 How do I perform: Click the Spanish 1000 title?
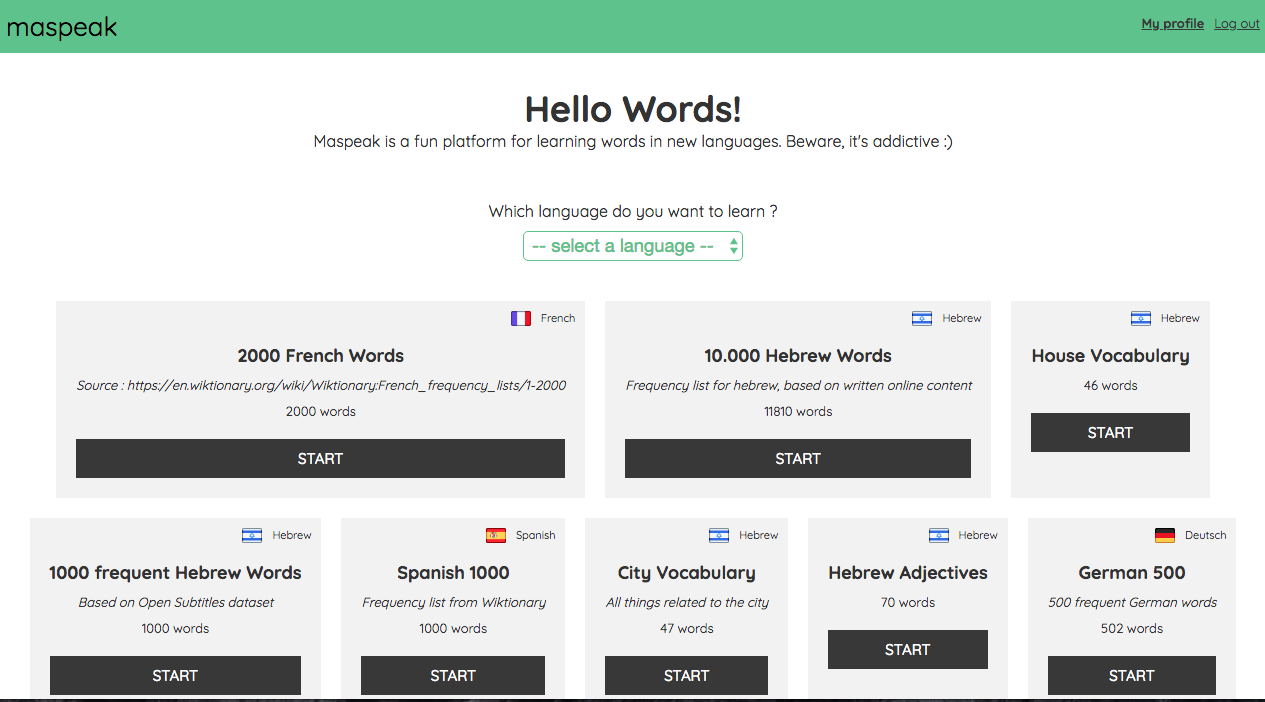click(x=453, y=573)
